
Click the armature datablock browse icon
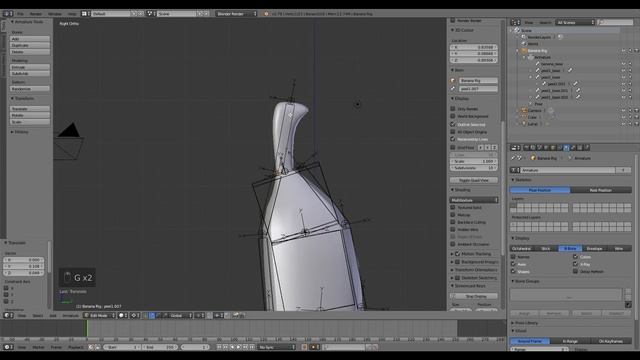[x=515, y=170]
